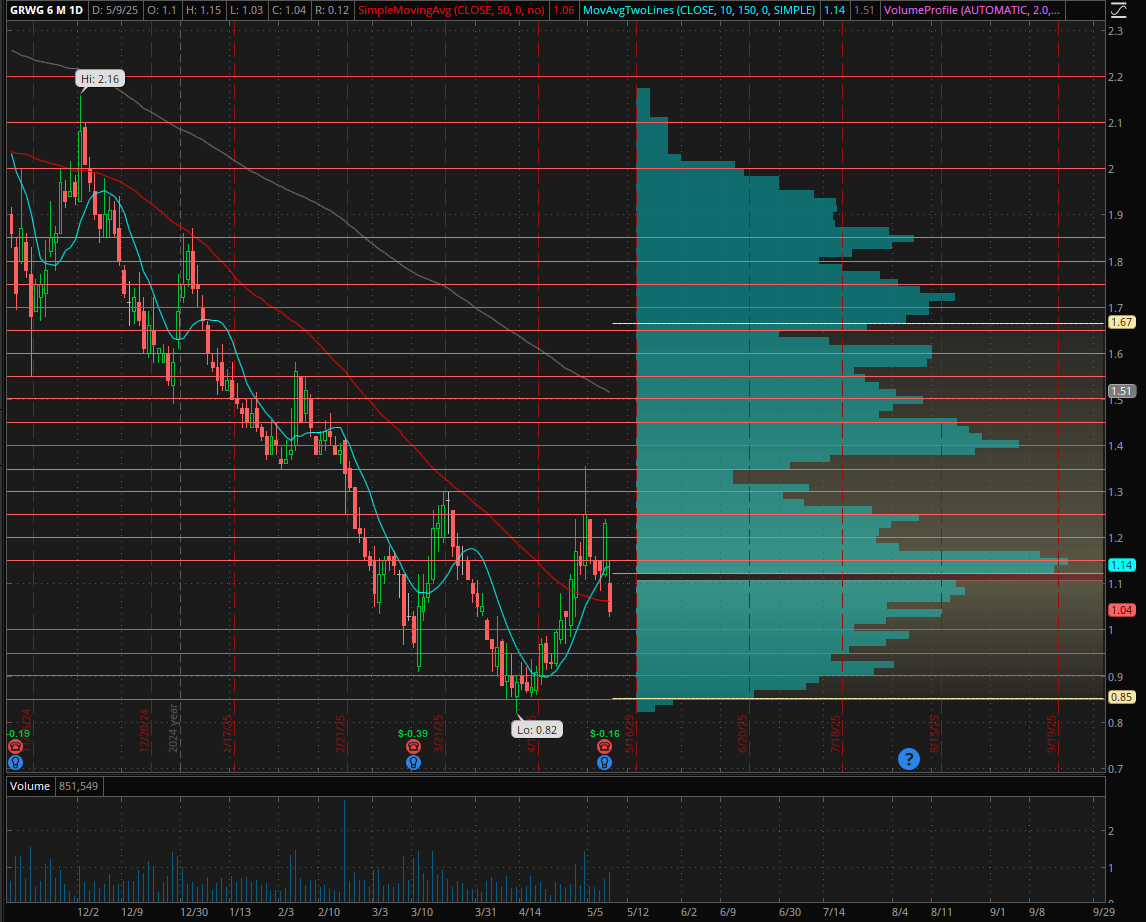Select the Volume subgraph label

point(28,786)
